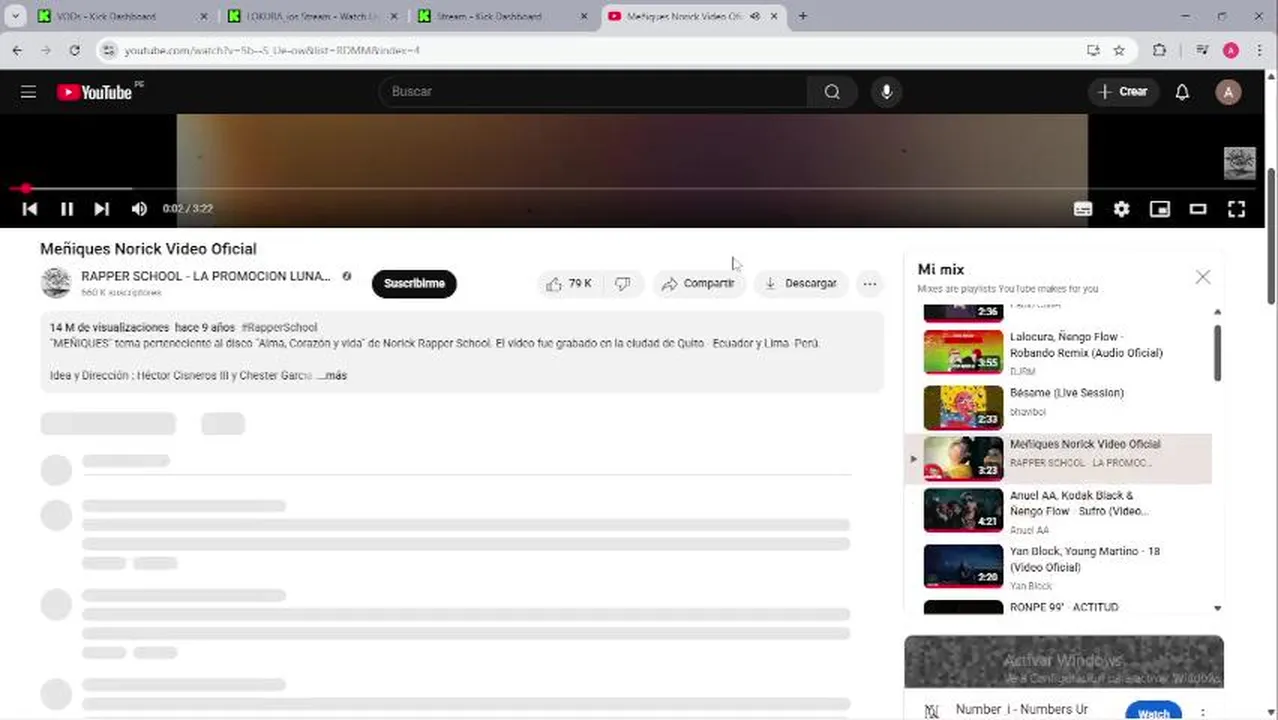Select Meñiques Norick Video Oficial in playlist

pos(1058,459)
